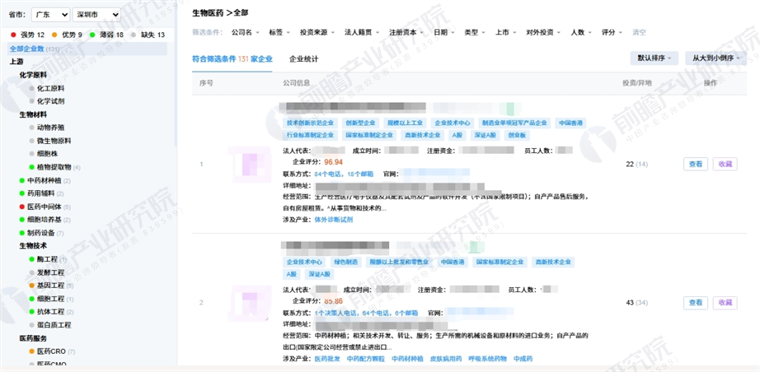Open 体外诊断试剂 industry link
The width and height of the screenshot is (760, 372).
click(x=333, y=220)
